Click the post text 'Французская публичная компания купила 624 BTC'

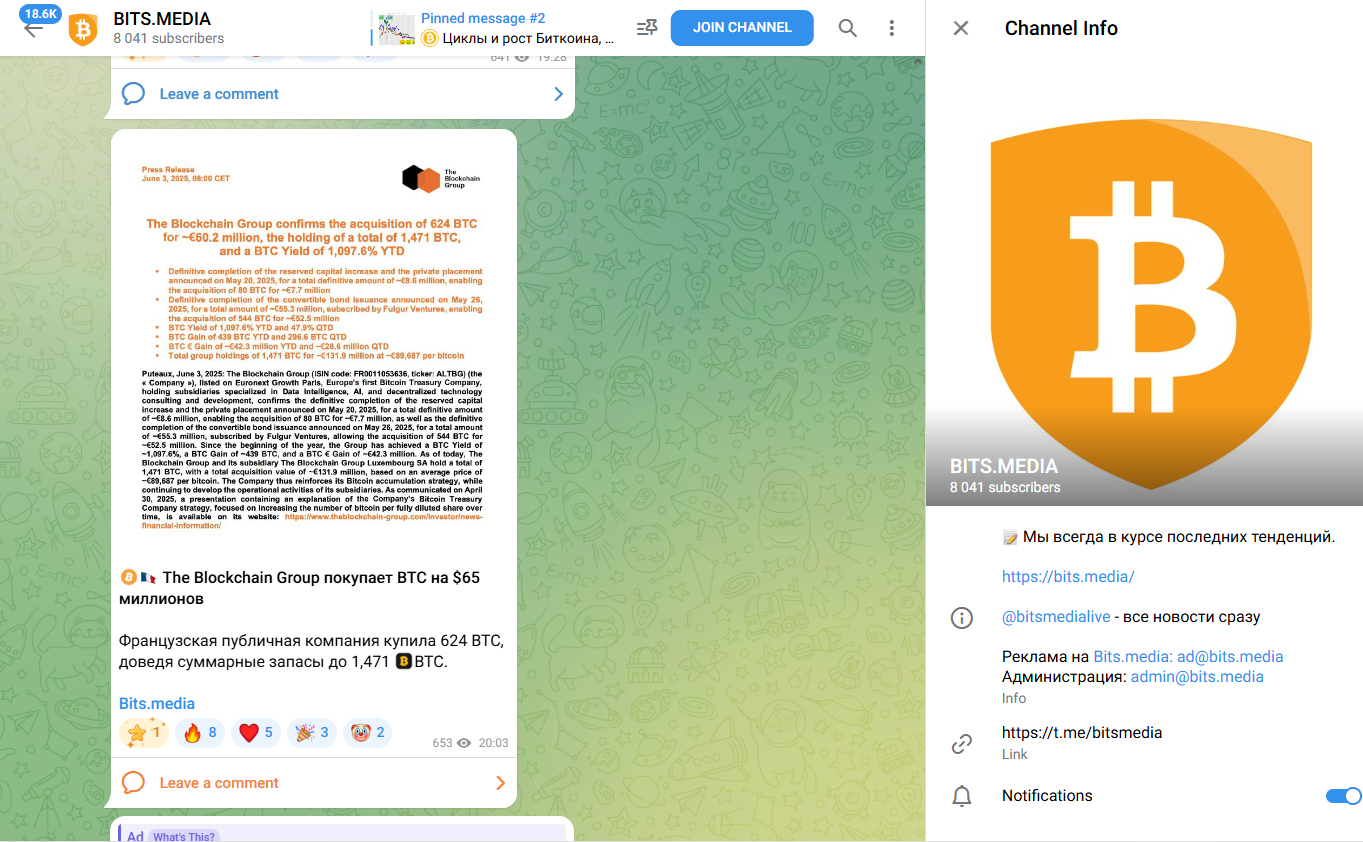point(311,640)
